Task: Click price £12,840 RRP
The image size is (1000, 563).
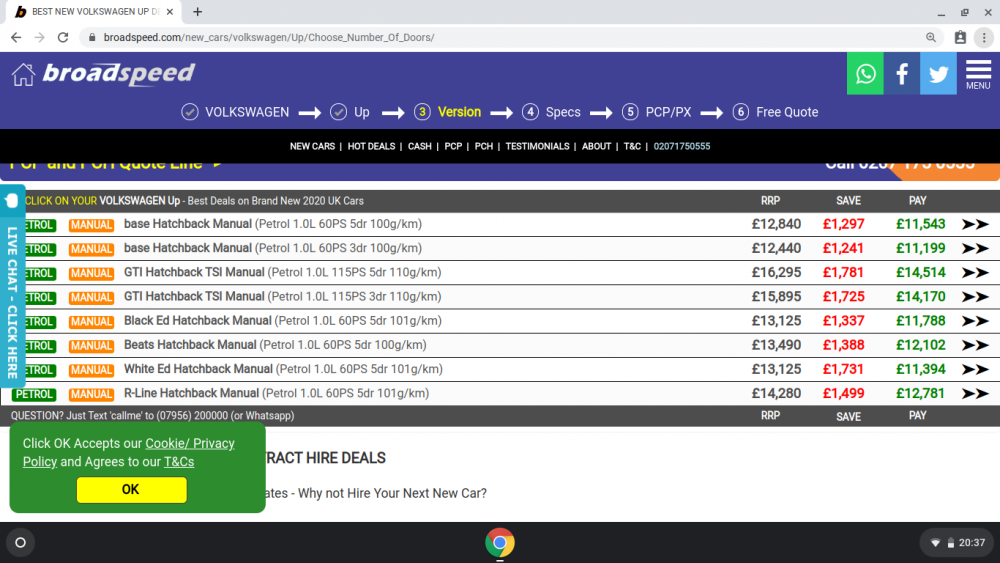Action: (776, 224)
